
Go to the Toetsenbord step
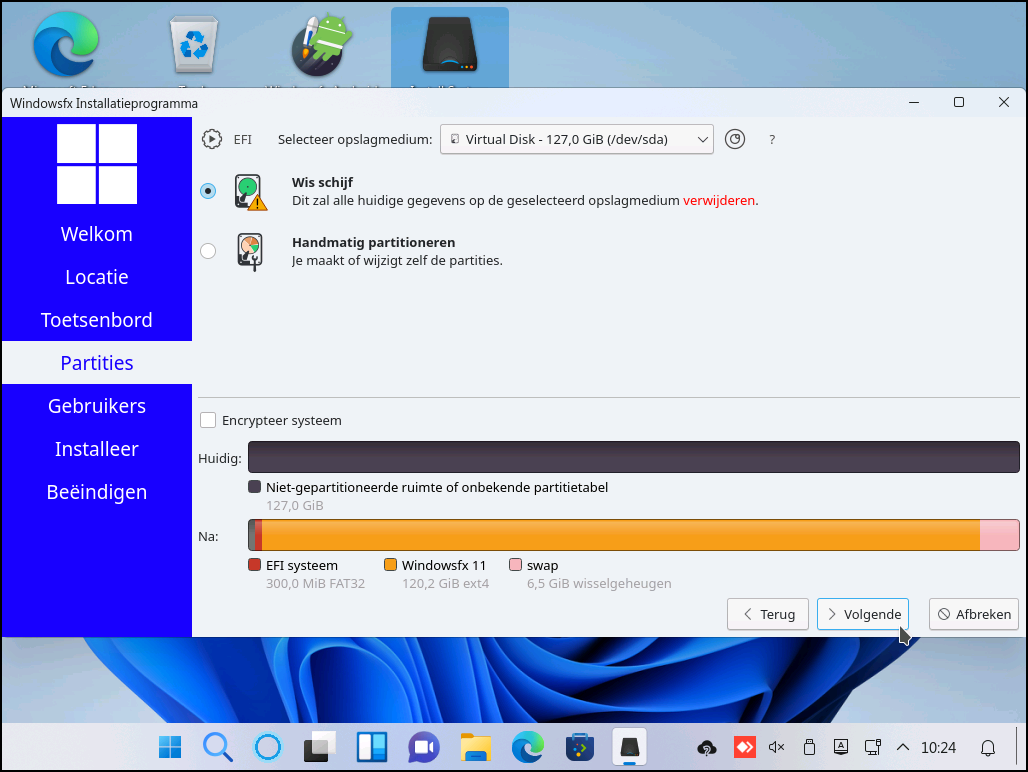pos(97,320)
